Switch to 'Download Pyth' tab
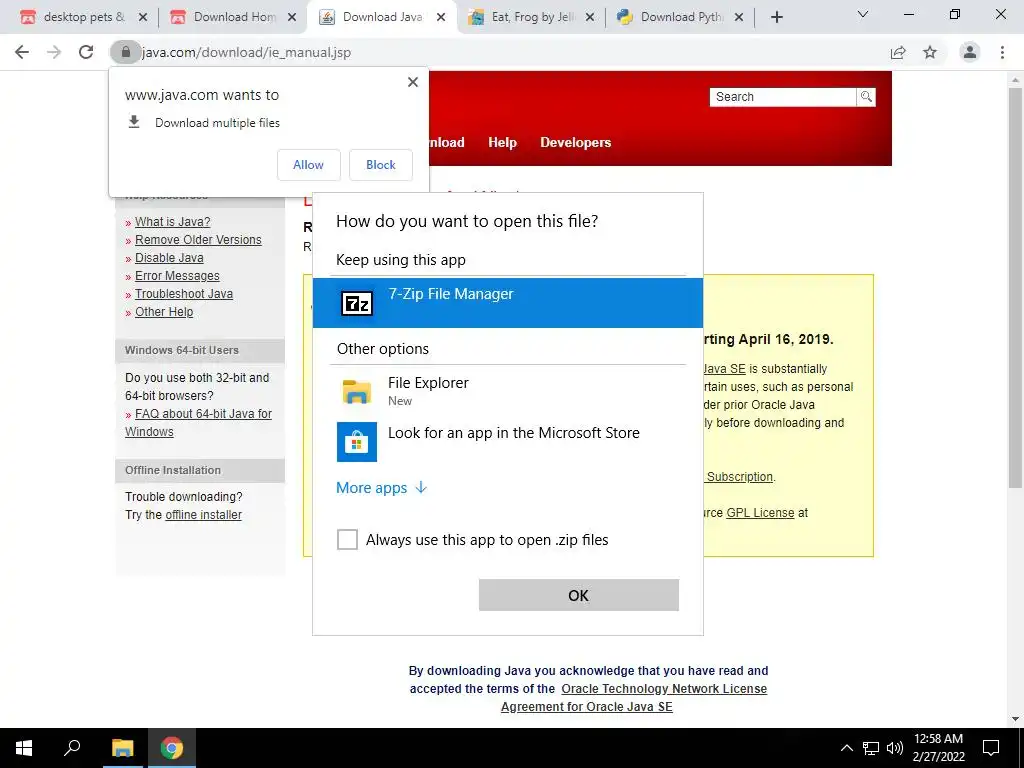The height and width of the screenshot is (768, 1024). [x=680, y=17]
